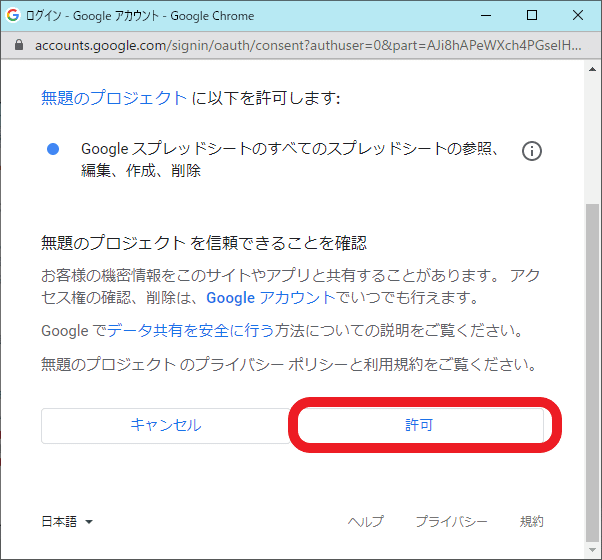This screenshot has height=560, width=602.
Task: Open the 日本語 language dropdown
Action: [x=67, y=521]
